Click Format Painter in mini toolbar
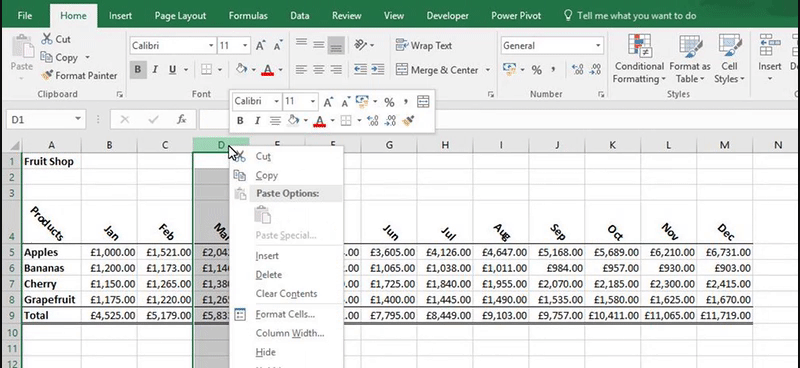800x368 pixels. (408, 121)
